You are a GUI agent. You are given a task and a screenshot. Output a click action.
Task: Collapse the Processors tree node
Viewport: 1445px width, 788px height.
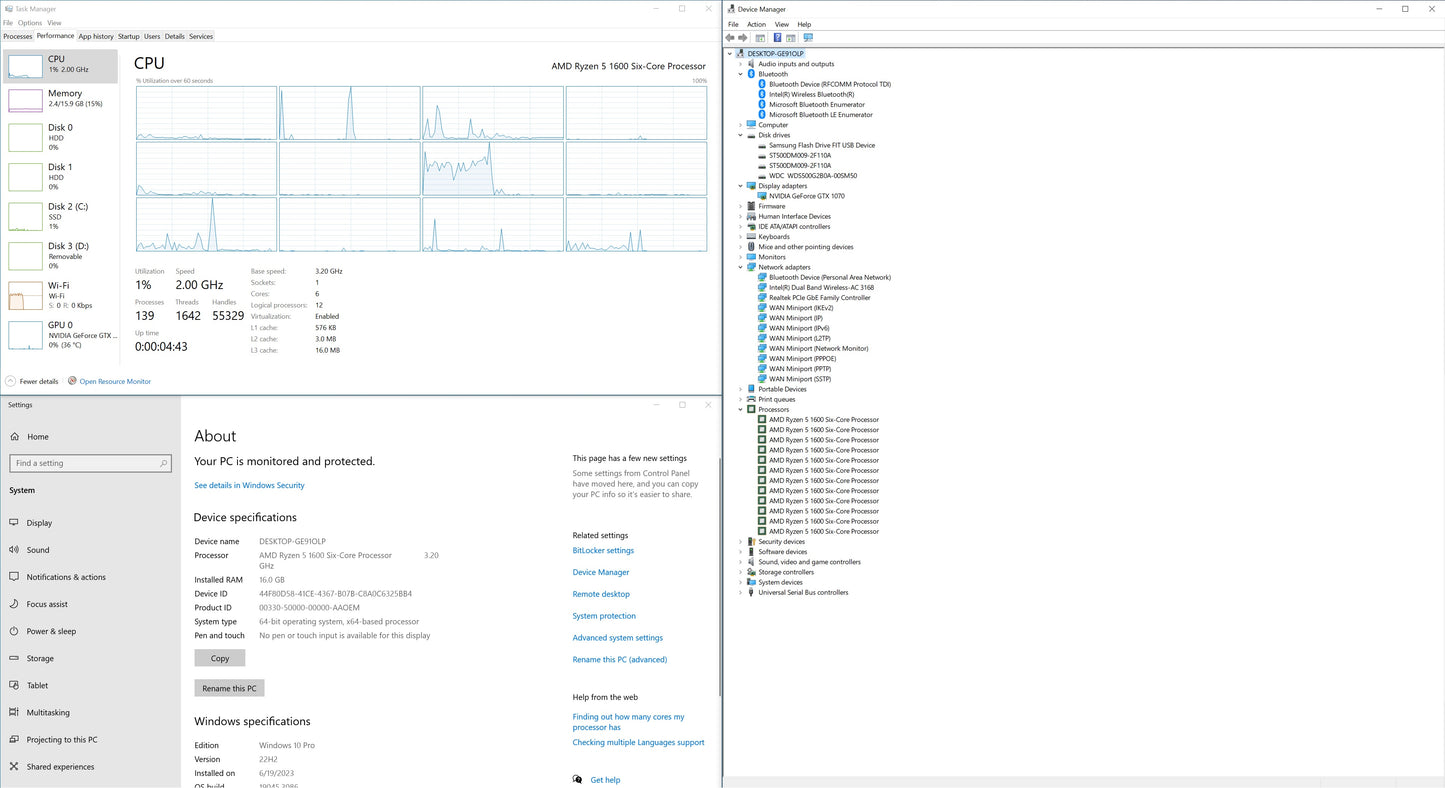(x=741, y=409)
